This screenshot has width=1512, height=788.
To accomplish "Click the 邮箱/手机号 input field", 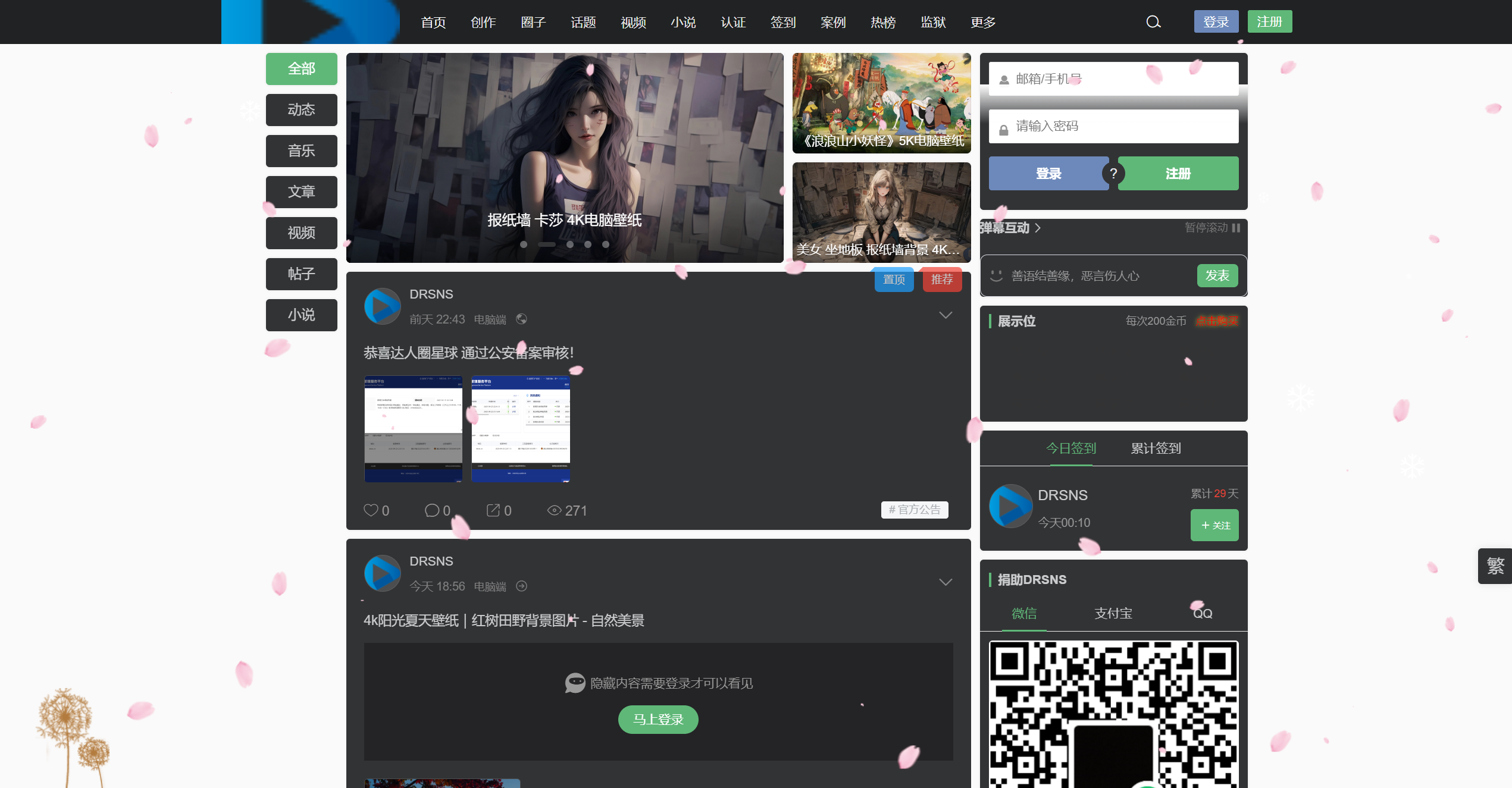I will coord(1113,79).
